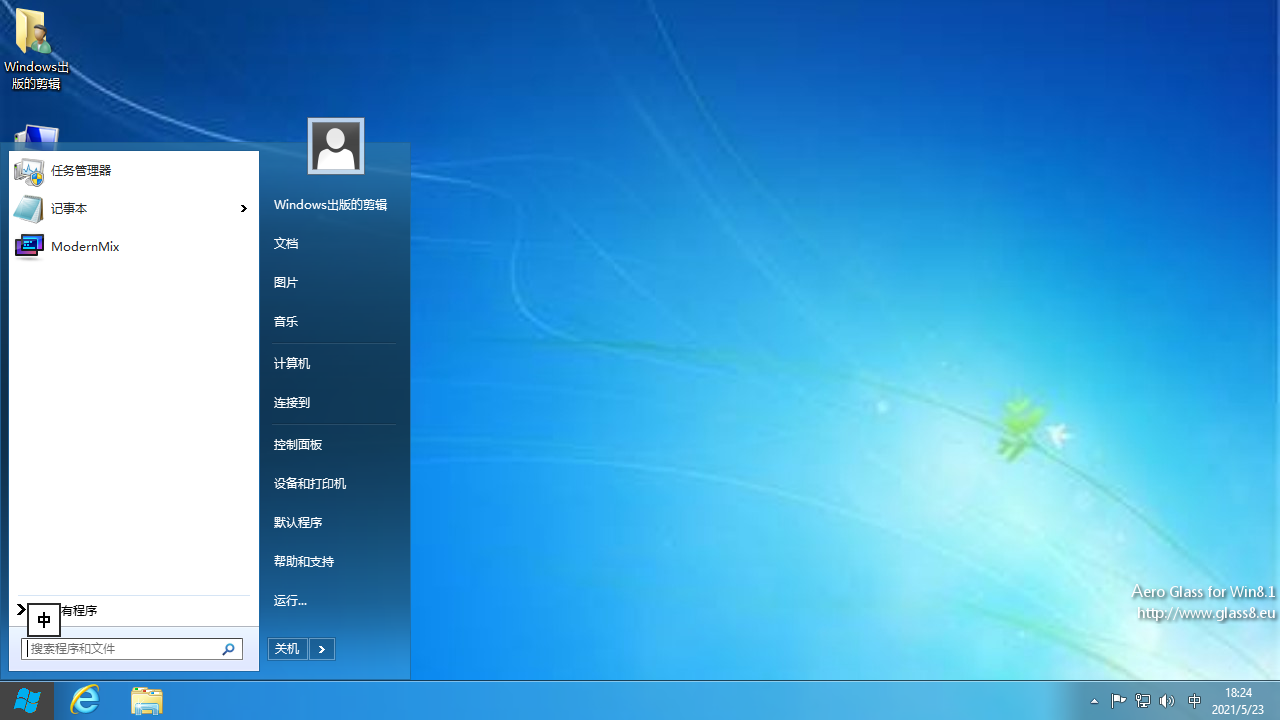Image resolution: width=1280 pixels, height=720 pixels.
Task: Click the 关机 shutdown button
Action: 288,649
